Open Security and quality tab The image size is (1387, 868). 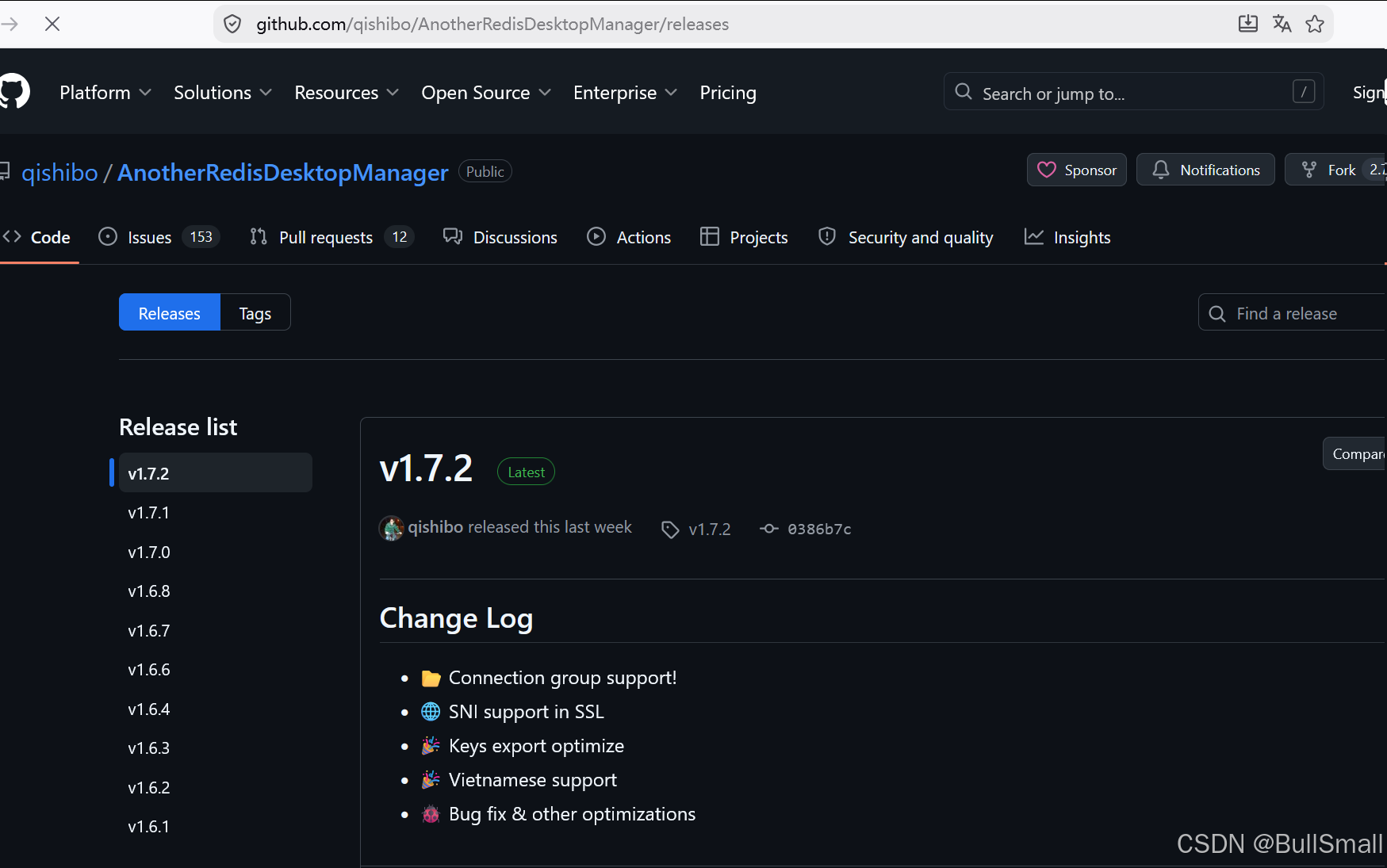point(906,237)
